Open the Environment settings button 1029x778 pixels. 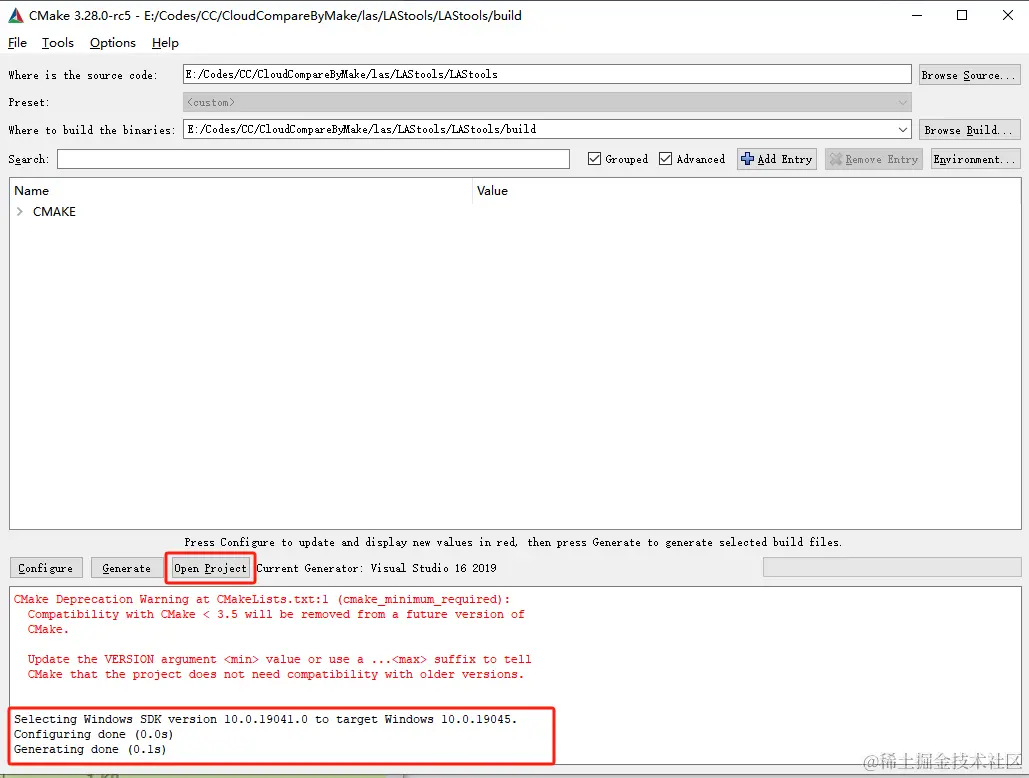click(x=976, y=159)
